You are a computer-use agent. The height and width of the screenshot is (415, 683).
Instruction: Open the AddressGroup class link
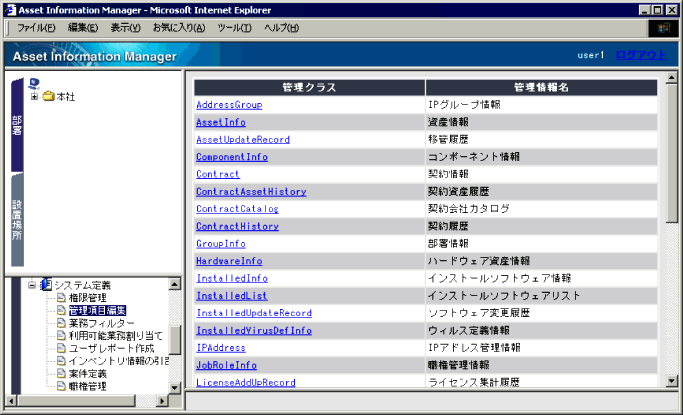point(229,105)
